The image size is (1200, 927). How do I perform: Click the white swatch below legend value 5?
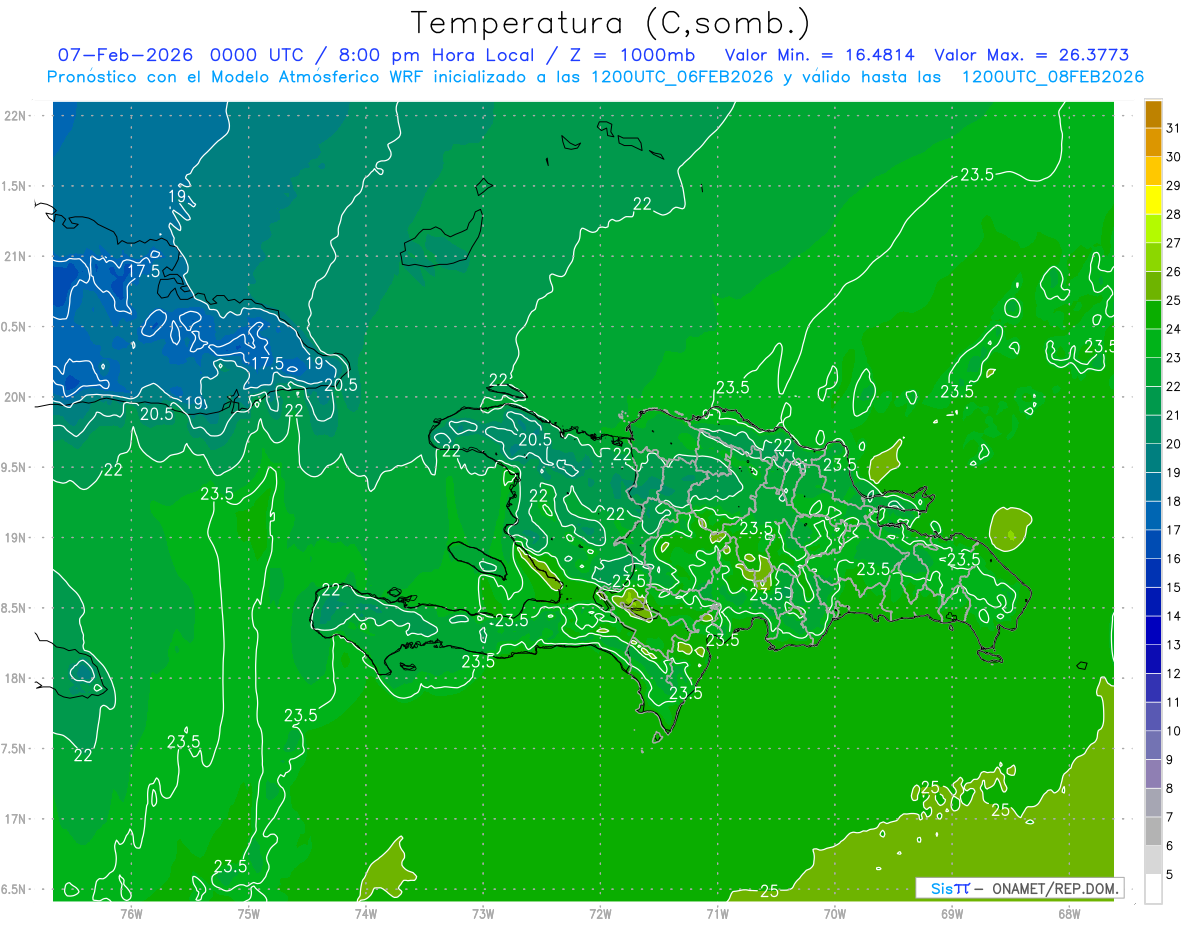[1153, 889]
